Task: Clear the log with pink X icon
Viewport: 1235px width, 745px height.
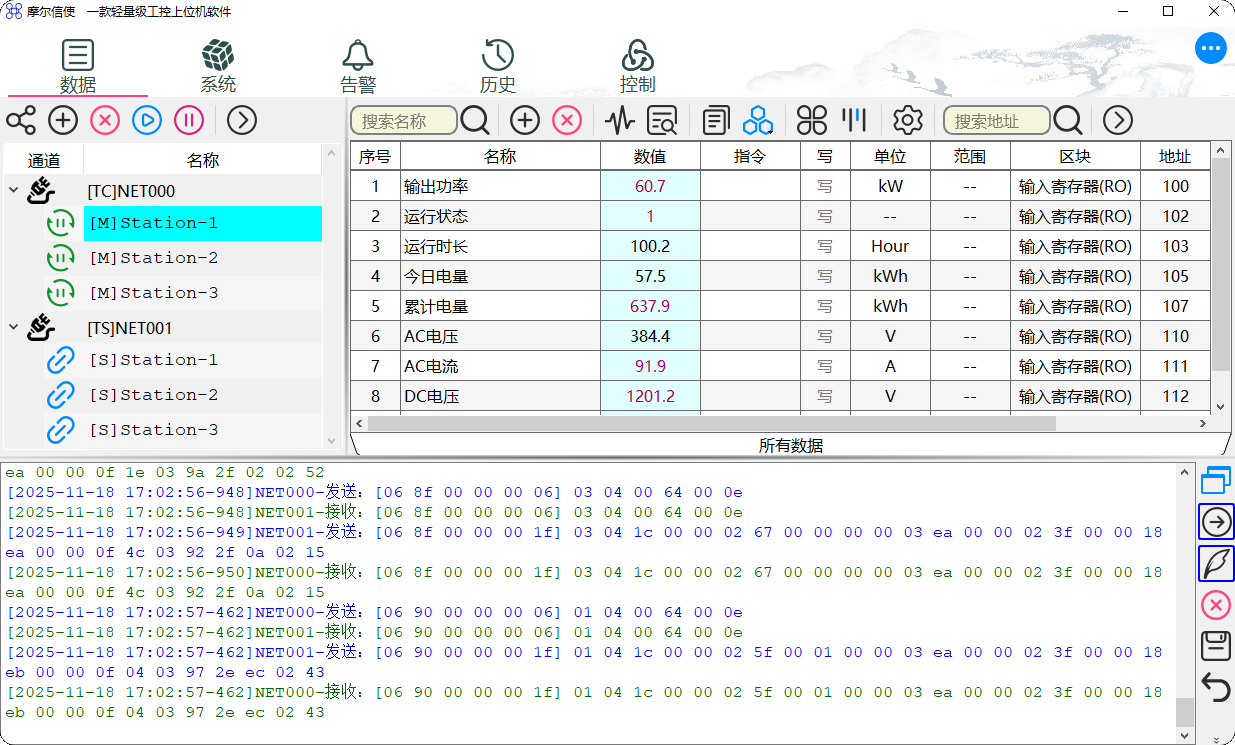Action: point(1216,605)
